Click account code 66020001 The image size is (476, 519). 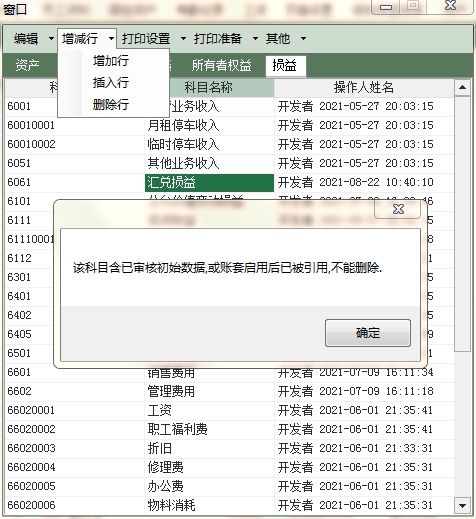(x=31, y=410)
